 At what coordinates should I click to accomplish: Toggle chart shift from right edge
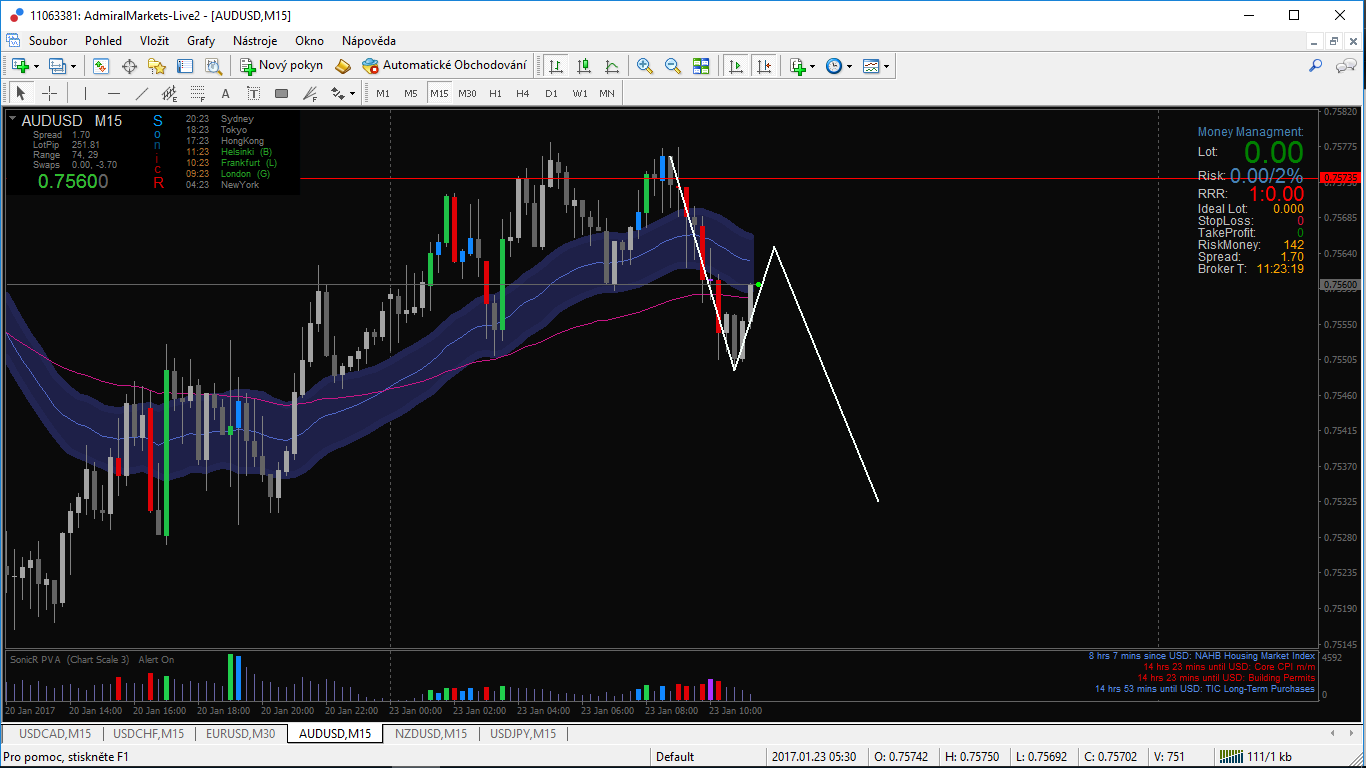click(765, 66)
